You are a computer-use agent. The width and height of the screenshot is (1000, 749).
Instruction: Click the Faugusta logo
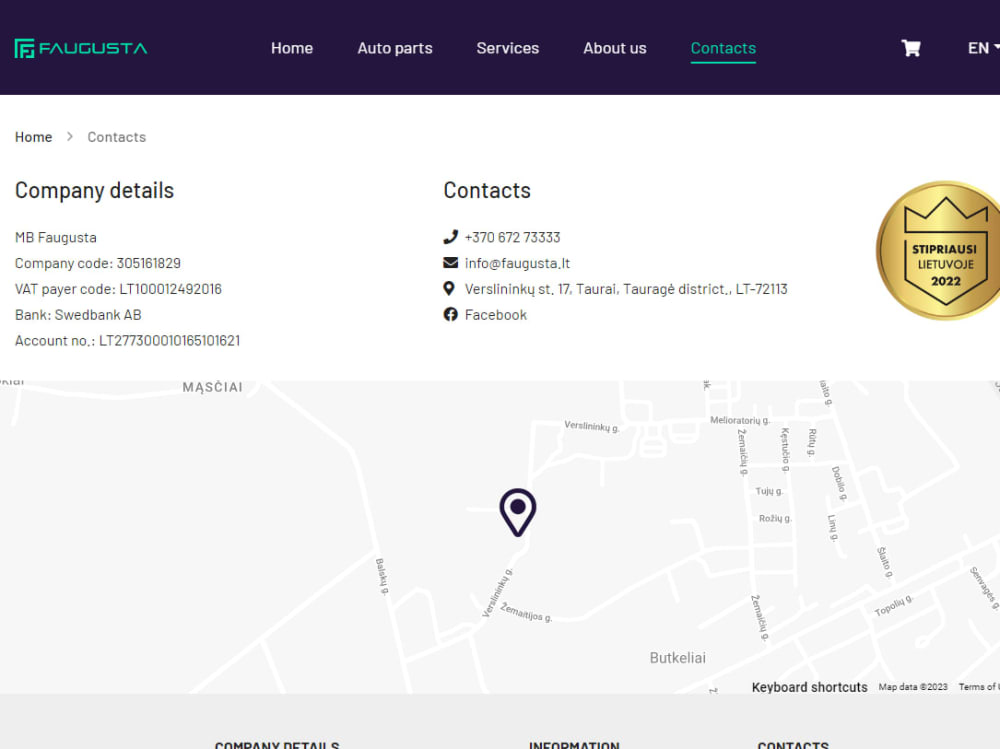pos(81,48)
